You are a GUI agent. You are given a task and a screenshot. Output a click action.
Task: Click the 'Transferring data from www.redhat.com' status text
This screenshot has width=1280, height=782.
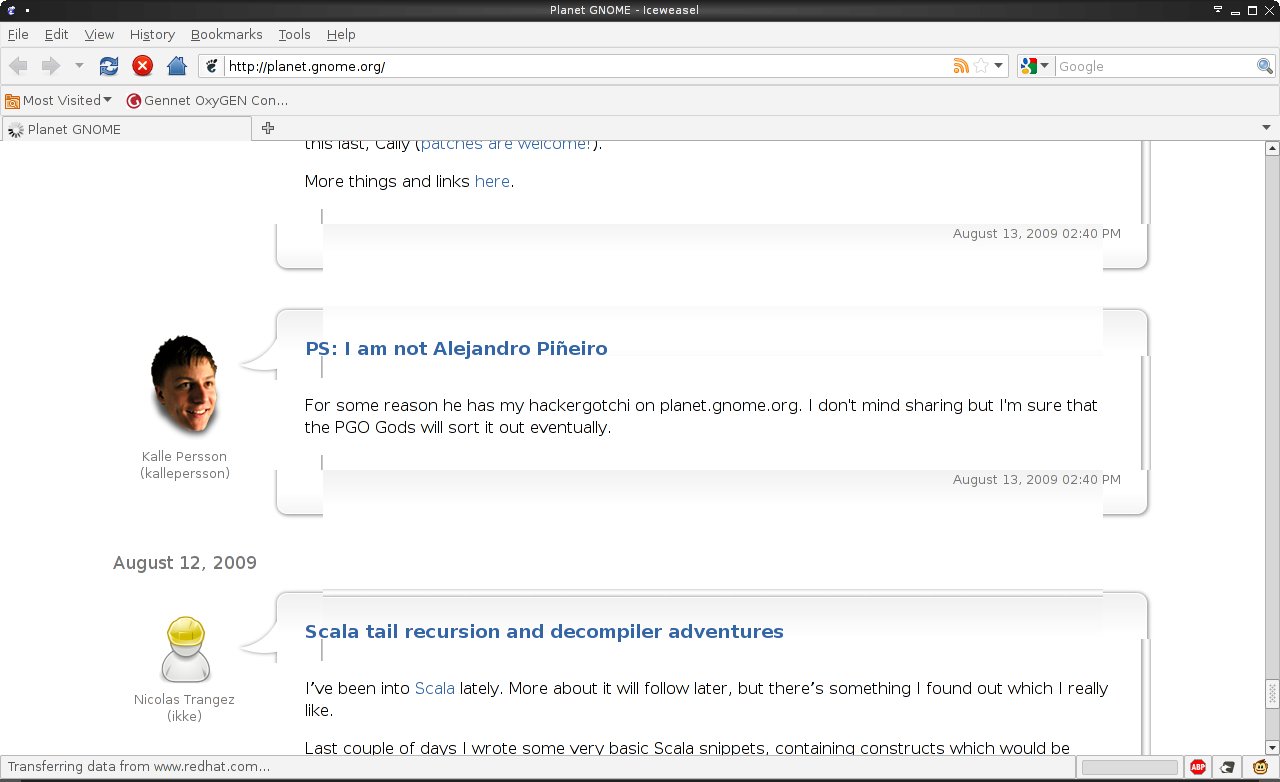coord(139,767)
